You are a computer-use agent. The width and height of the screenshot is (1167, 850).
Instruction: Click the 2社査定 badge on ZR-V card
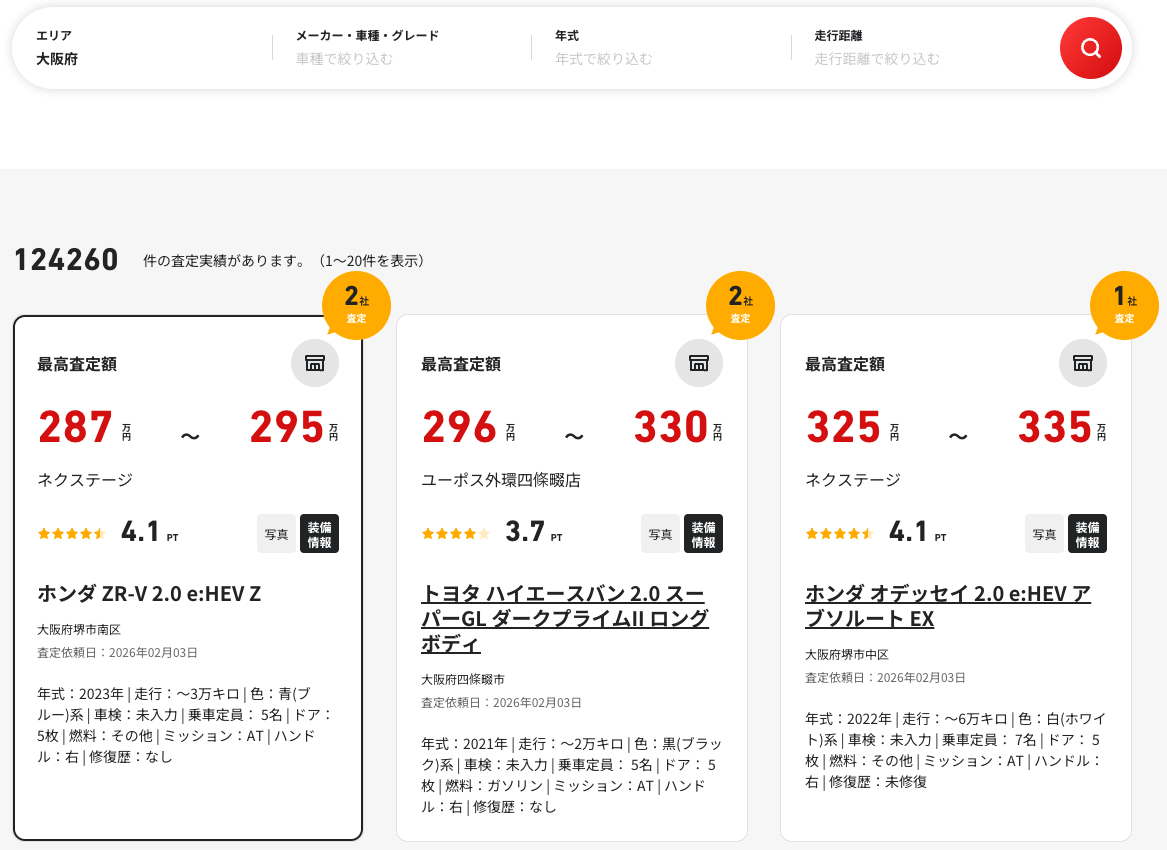point(356,305)
